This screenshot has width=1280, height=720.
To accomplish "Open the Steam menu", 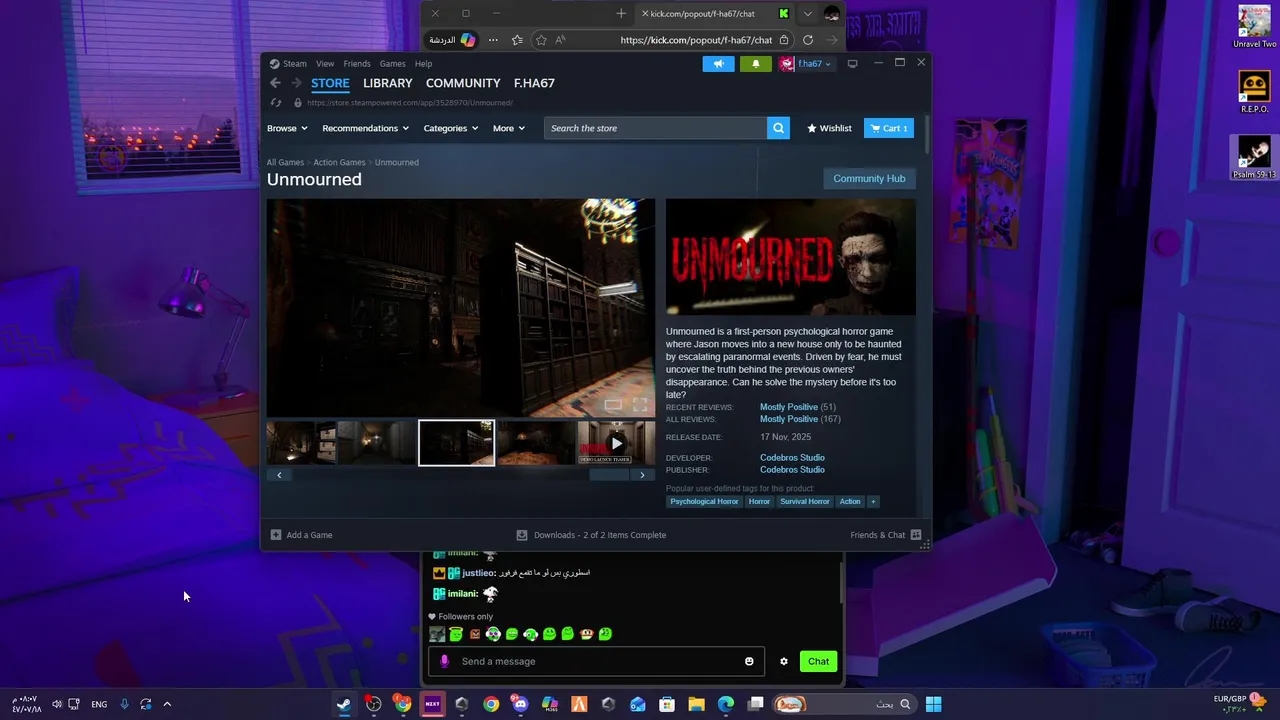I will click(294, 64).
